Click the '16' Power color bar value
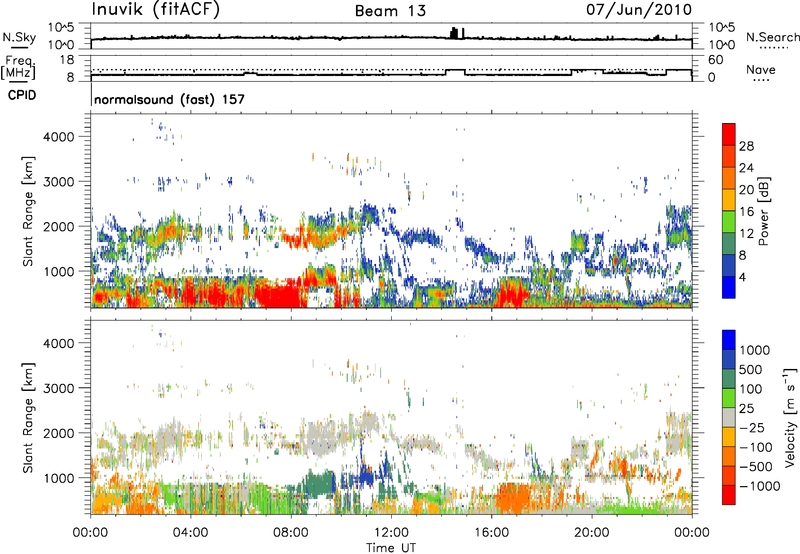This screenshot has width=800, height=554. [746, 211]
